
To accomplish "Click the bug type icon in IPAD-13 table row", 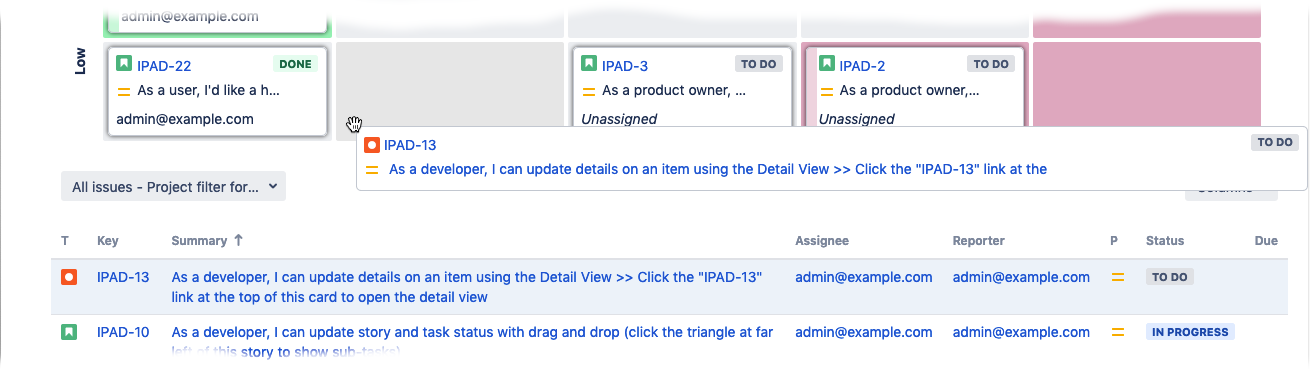I will (x=69, y=277).
